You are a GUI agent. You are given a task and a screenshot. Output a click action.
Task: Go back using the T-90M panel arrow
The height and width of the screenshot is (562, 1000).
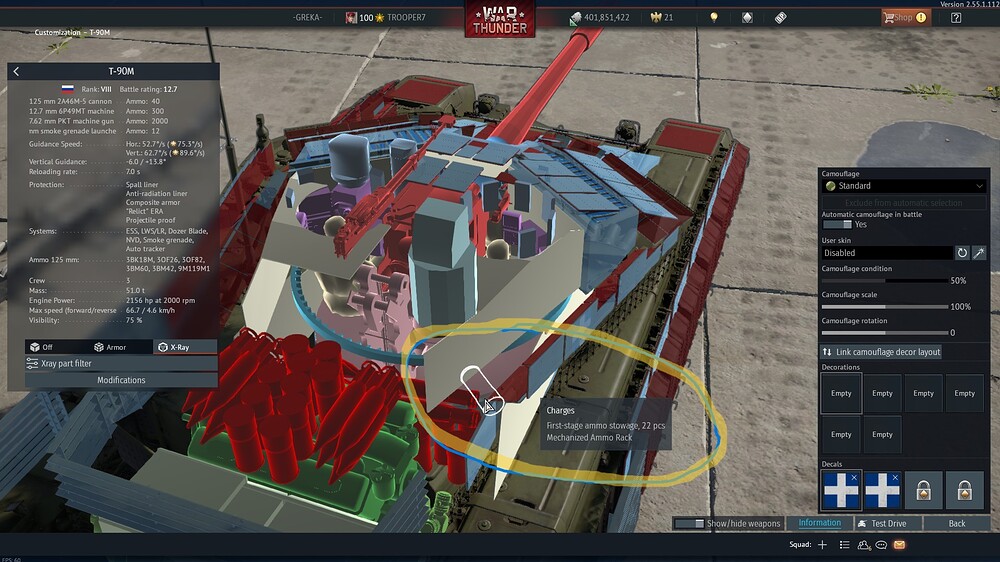[16, 71]
